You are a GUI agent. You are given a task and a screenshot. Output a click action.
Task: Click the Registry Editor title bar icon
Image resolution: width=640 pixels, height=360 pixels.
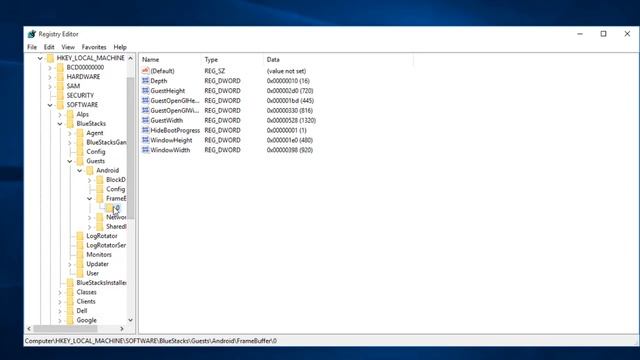(x=32, y=34)
